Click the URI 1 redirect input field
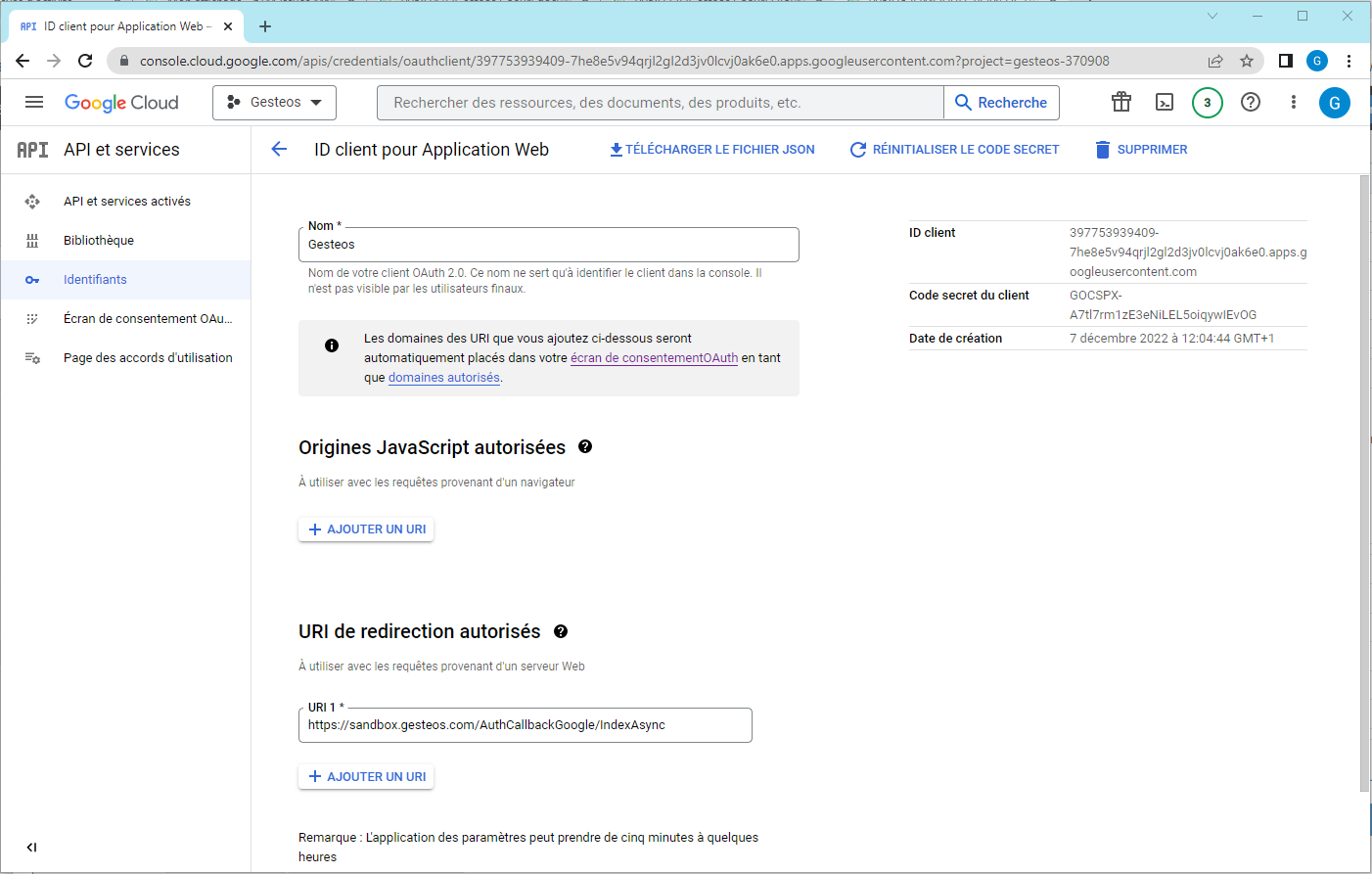This screenshot has height=874, width=1372. pos(525,725)
